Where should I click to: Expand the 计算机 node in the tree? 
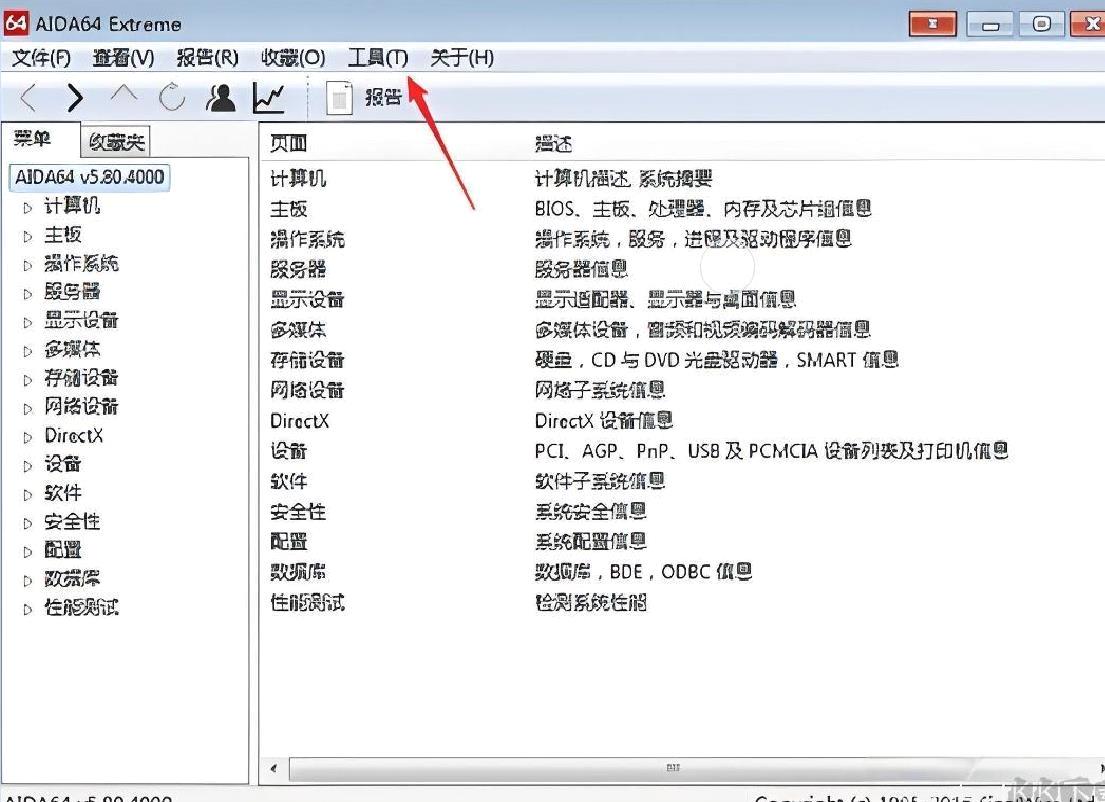coord(27,207)
